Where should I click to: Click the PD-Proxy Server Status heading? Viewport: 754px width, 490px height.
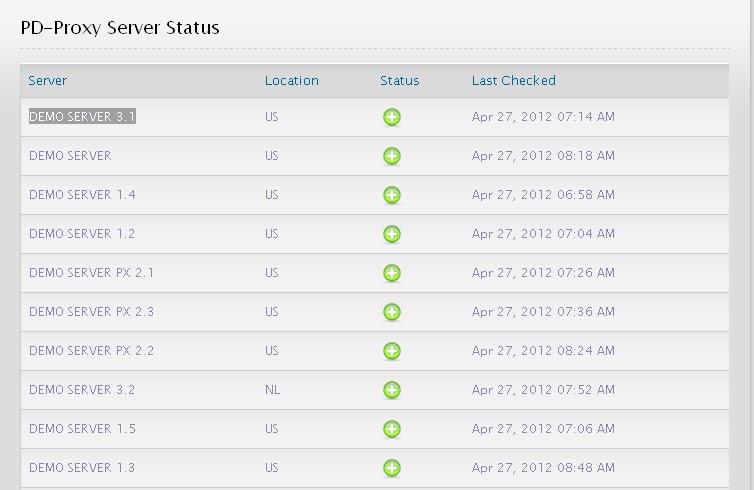pyautogui.click(x=120, y=28)
